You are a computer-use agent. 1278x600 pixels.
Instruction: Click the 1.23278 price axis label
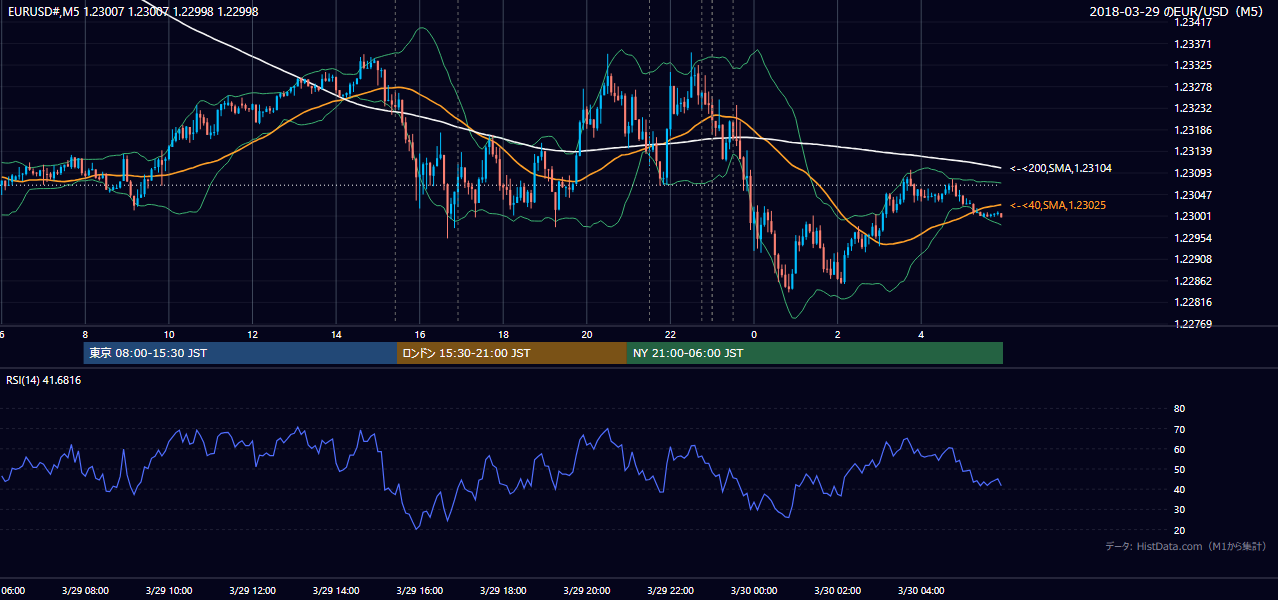pos(1192,87)
